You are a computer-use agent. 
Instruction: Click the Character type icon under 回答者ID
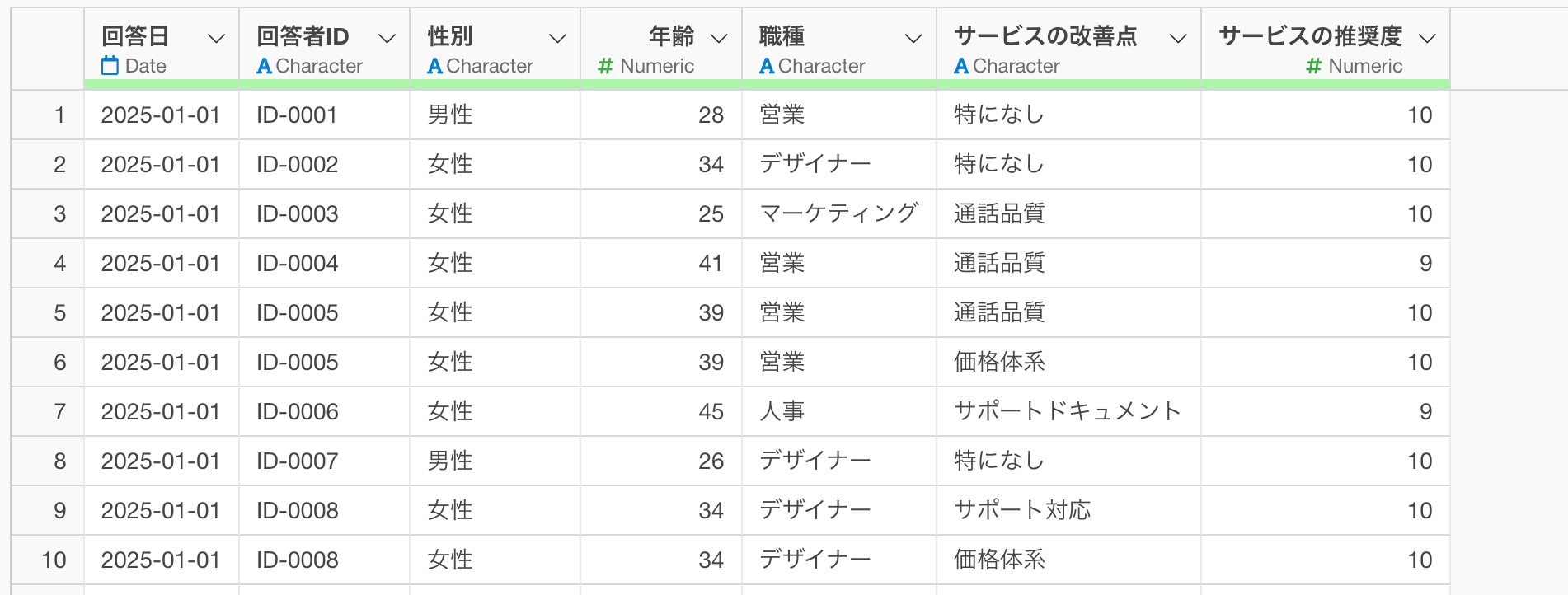pyautogui.click(x=264, y=66)
